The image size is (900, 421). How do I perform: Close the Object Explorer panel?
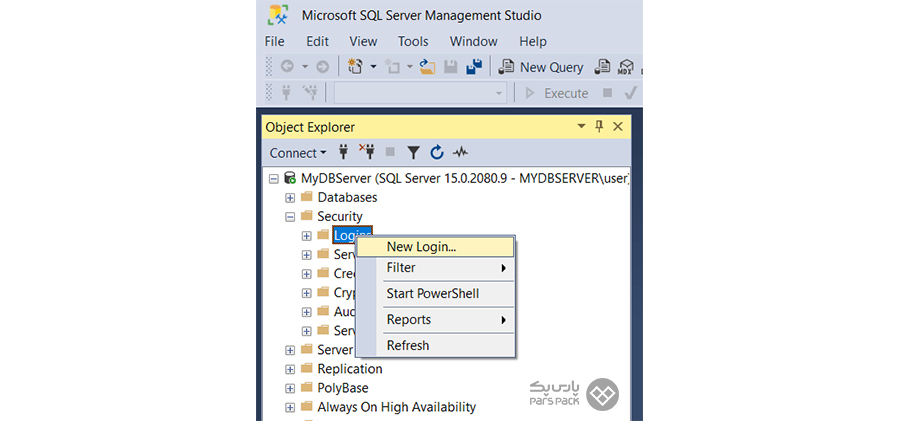tap(618, 126)
